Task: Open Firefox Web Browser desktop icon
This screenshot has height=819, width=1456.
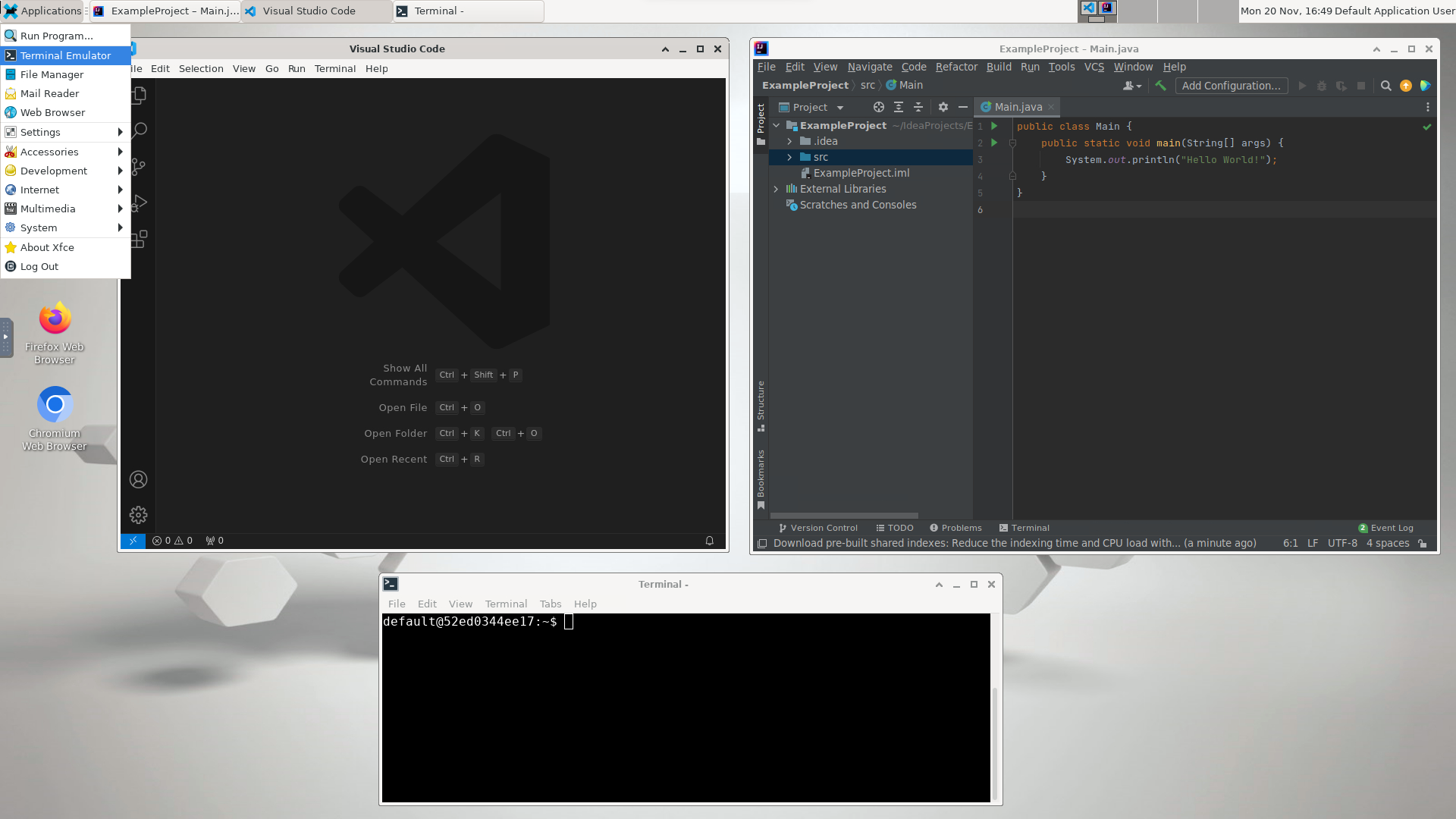Action: 55,334
